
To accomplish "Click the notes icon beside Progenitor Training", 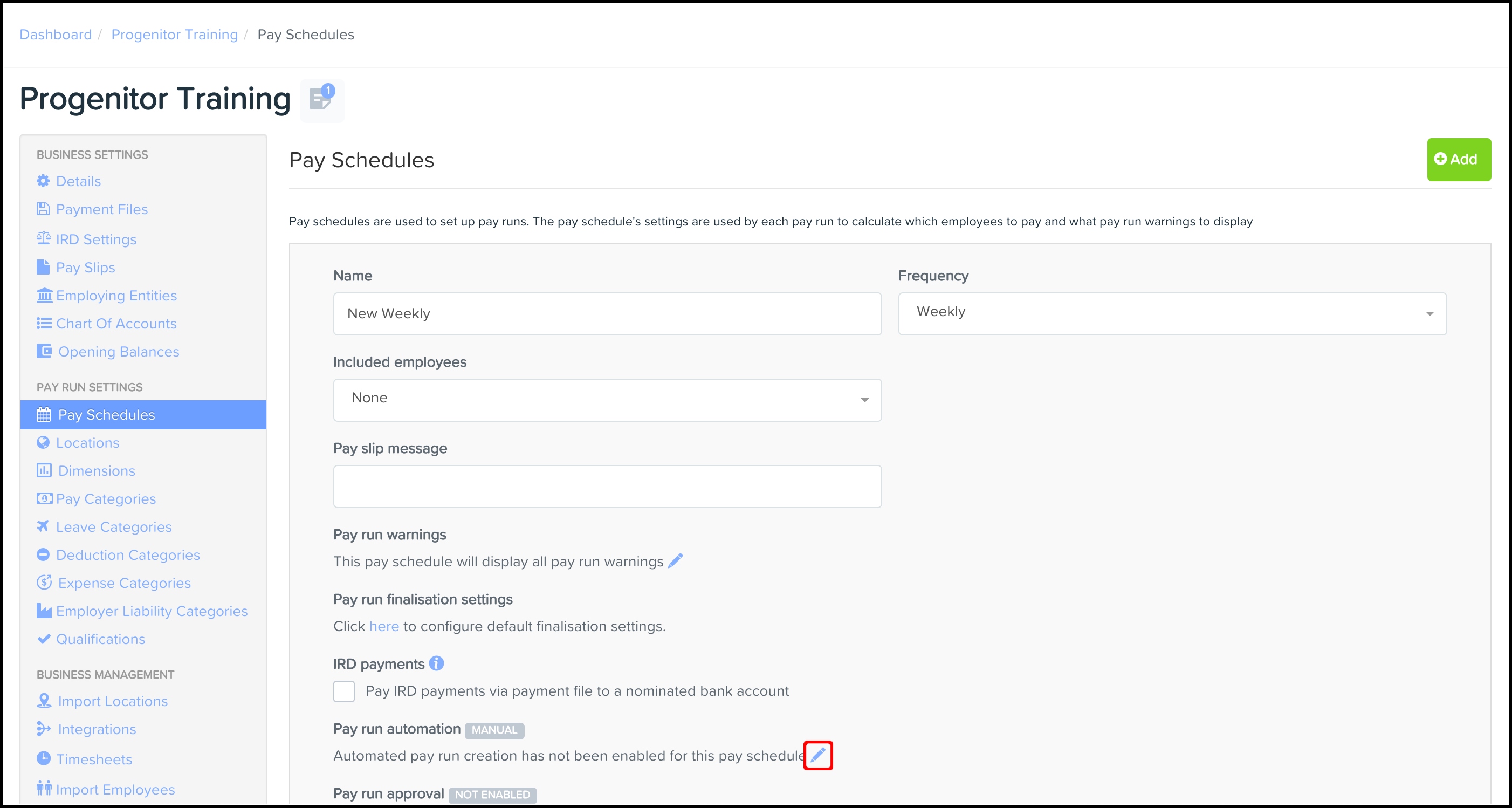I will 322,99.
